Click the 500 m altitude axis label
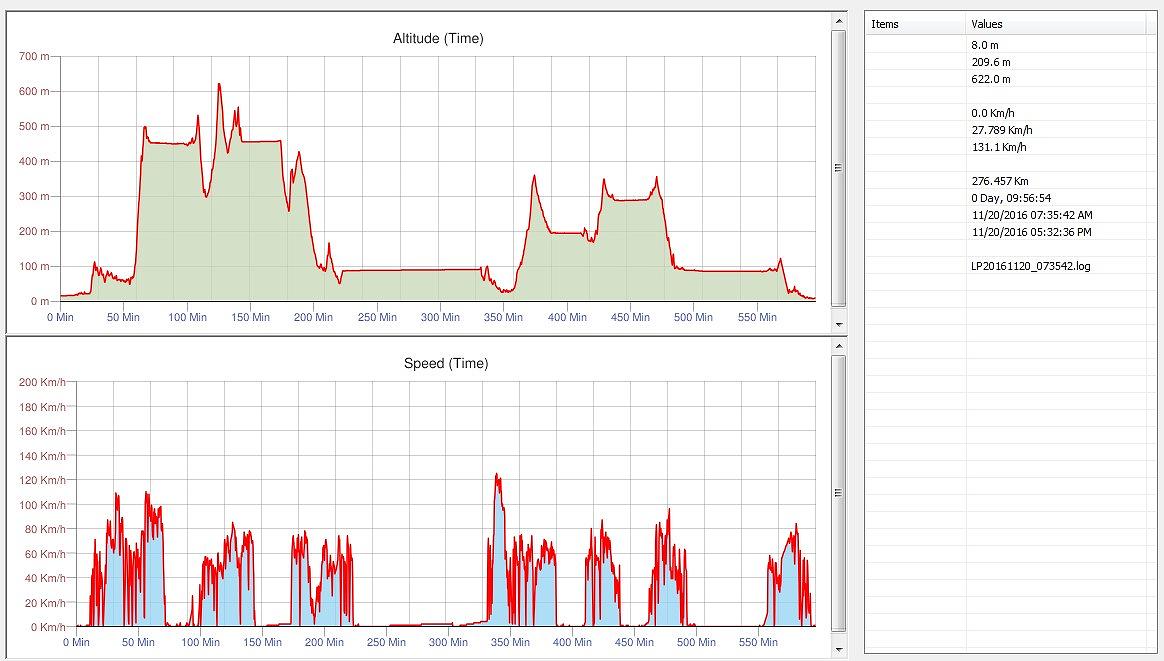The width and height of the screenshot is (1164, 661). click(34, 126)
